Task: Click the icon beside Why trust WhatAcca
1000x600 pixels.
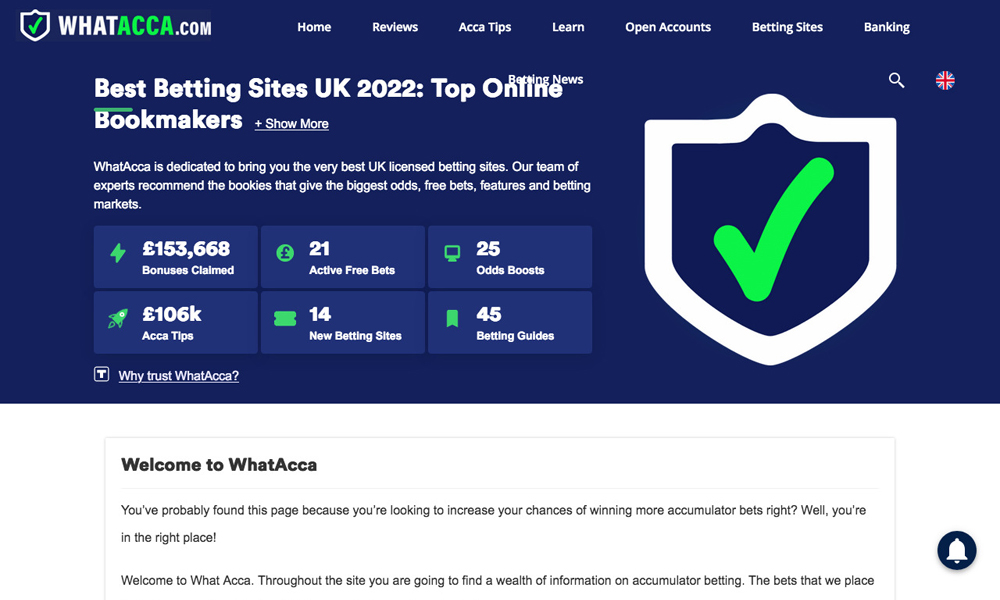Action: pyautogui.click(x=101, y=375)
